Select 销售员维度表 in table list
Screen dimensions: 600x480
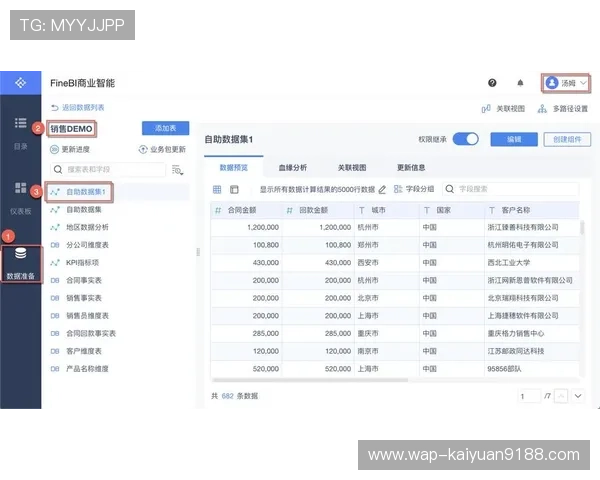click(80, 315)
